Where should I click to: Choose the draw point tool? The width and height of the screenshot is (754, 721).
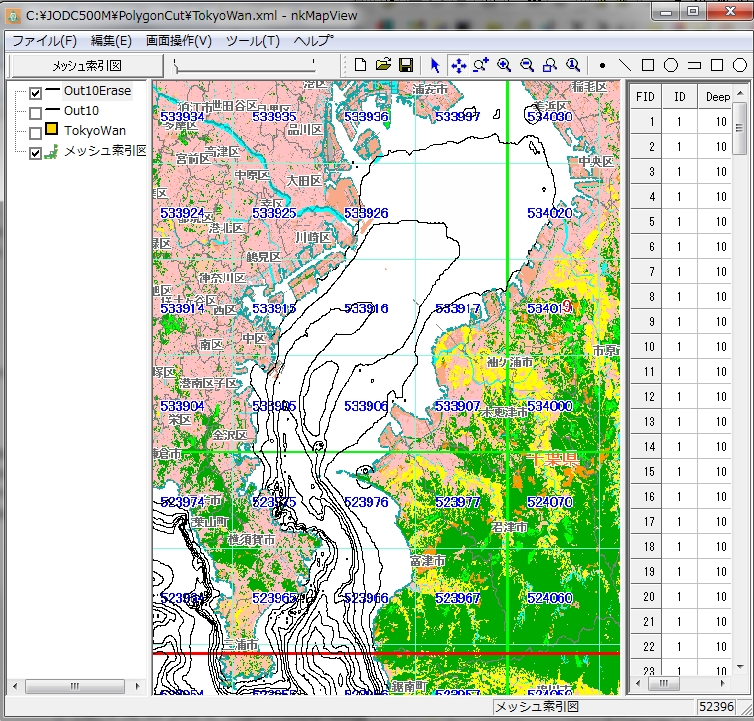click(602, 65)
